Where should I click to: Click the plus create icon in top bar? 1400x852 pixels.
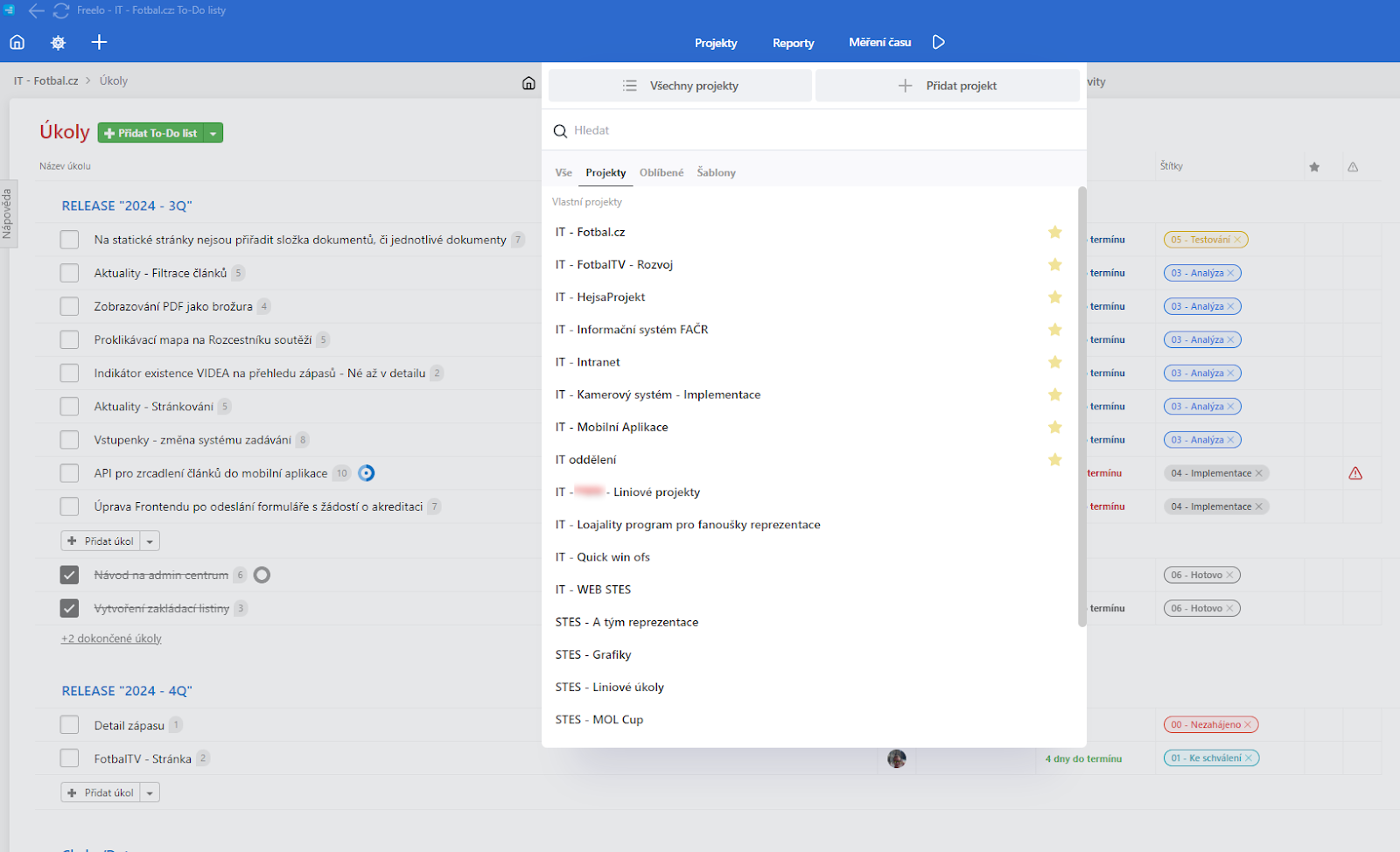(99, 42)
